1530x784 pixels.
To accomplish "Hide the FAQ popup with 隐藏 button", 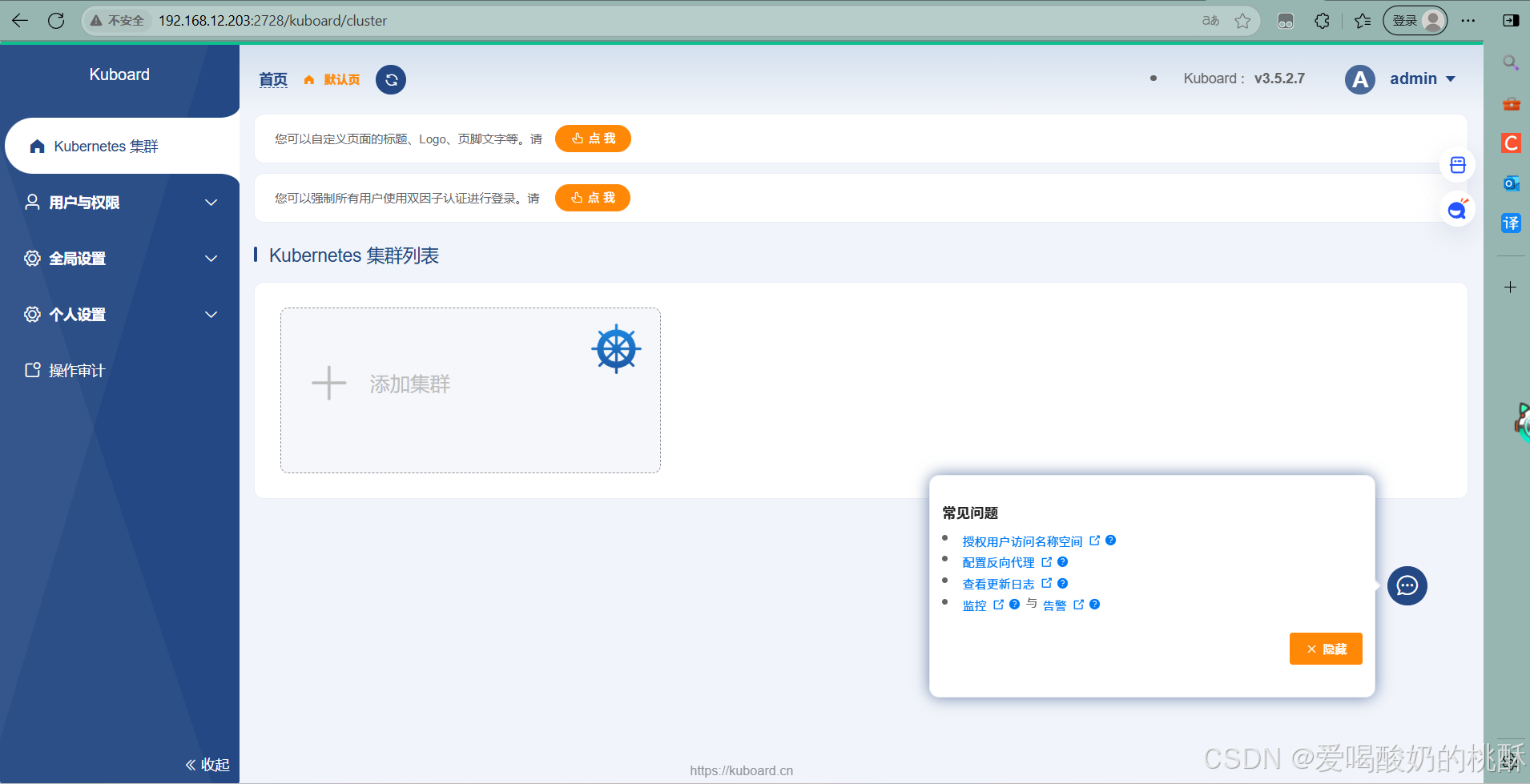I will 1326,649.
